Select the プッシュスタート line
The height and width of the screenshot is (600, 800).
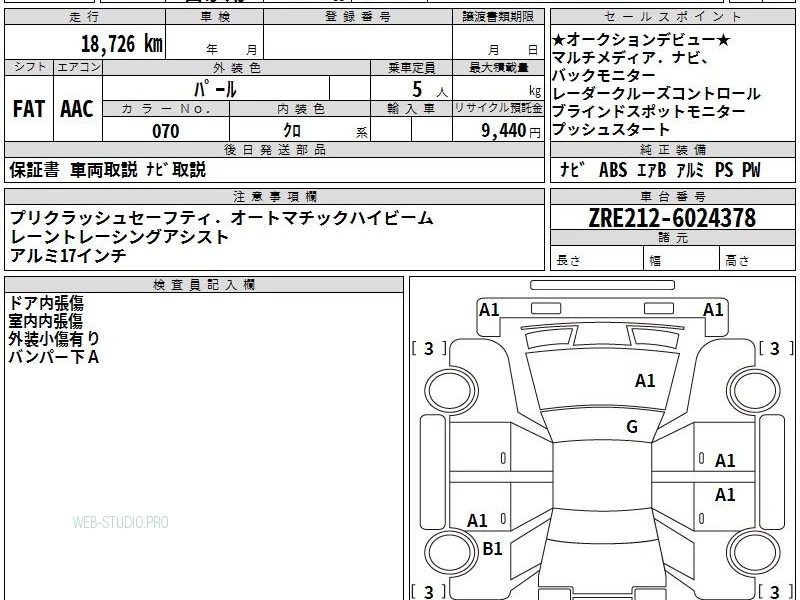[x=611, y=129]
